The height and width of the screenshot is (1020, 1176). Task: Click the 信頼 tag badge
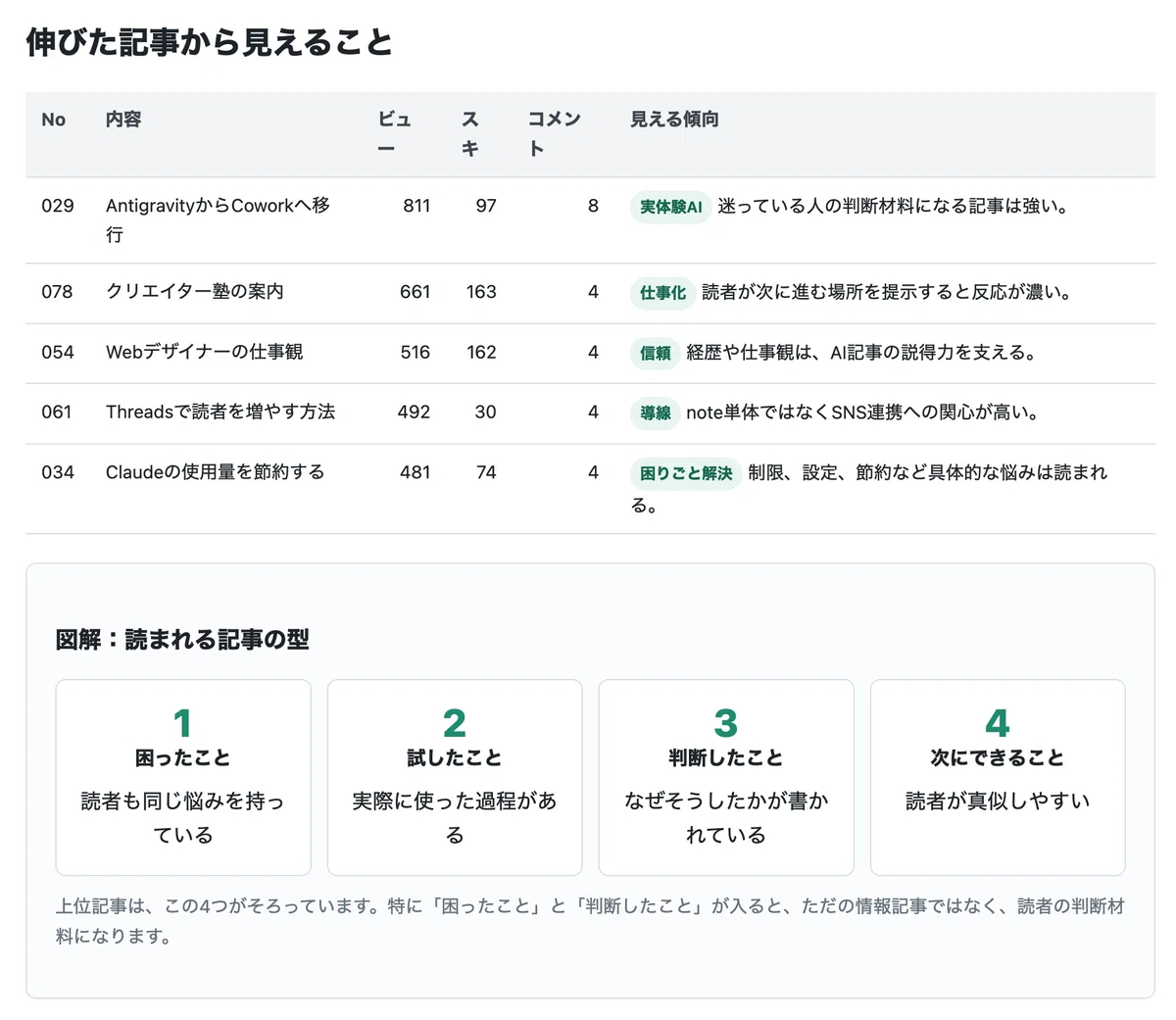click(x=656, y=353)
